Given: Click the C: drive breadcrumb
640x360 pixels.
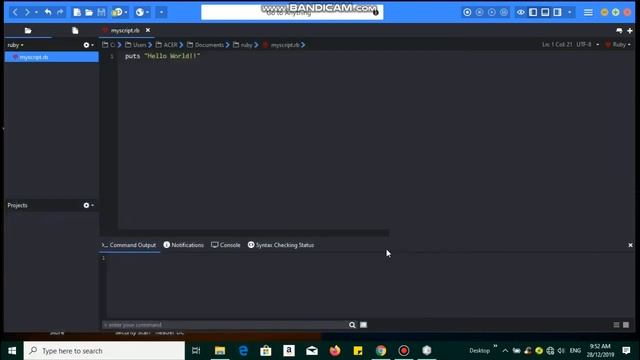Looking at the screenshot, I should tap(109, 45).
